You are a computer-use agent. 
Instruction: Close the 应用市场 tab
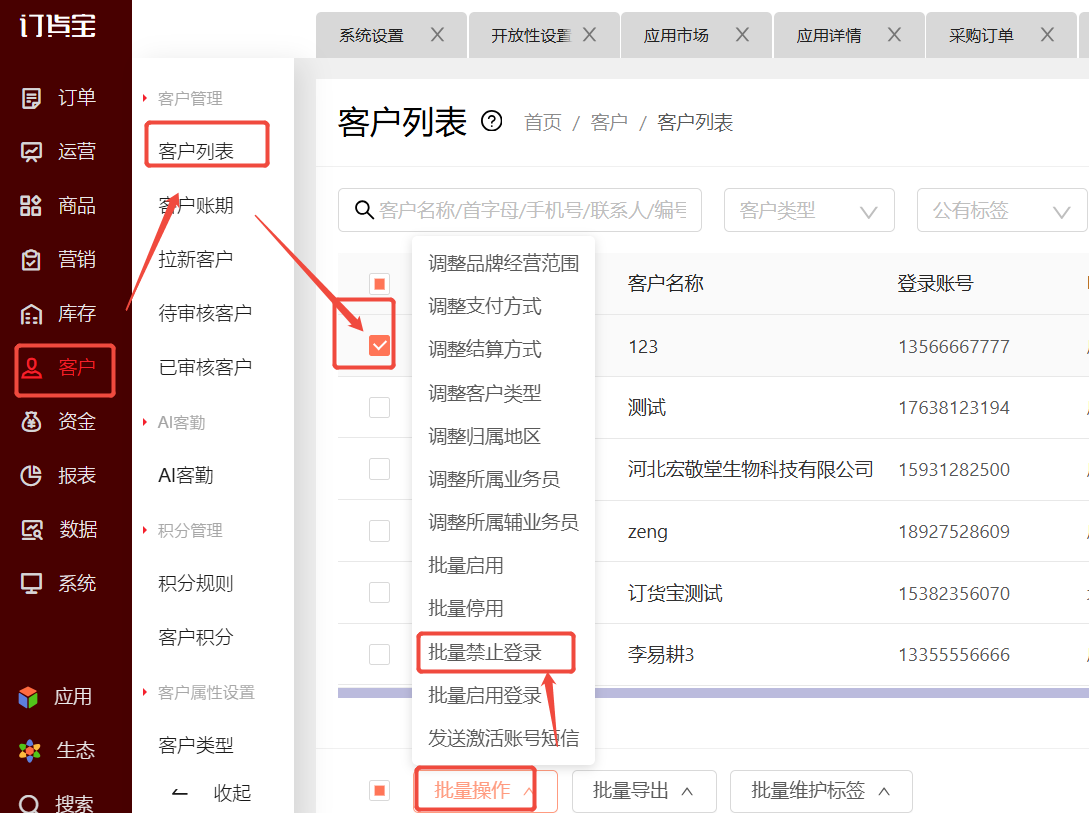pos(742,35)
